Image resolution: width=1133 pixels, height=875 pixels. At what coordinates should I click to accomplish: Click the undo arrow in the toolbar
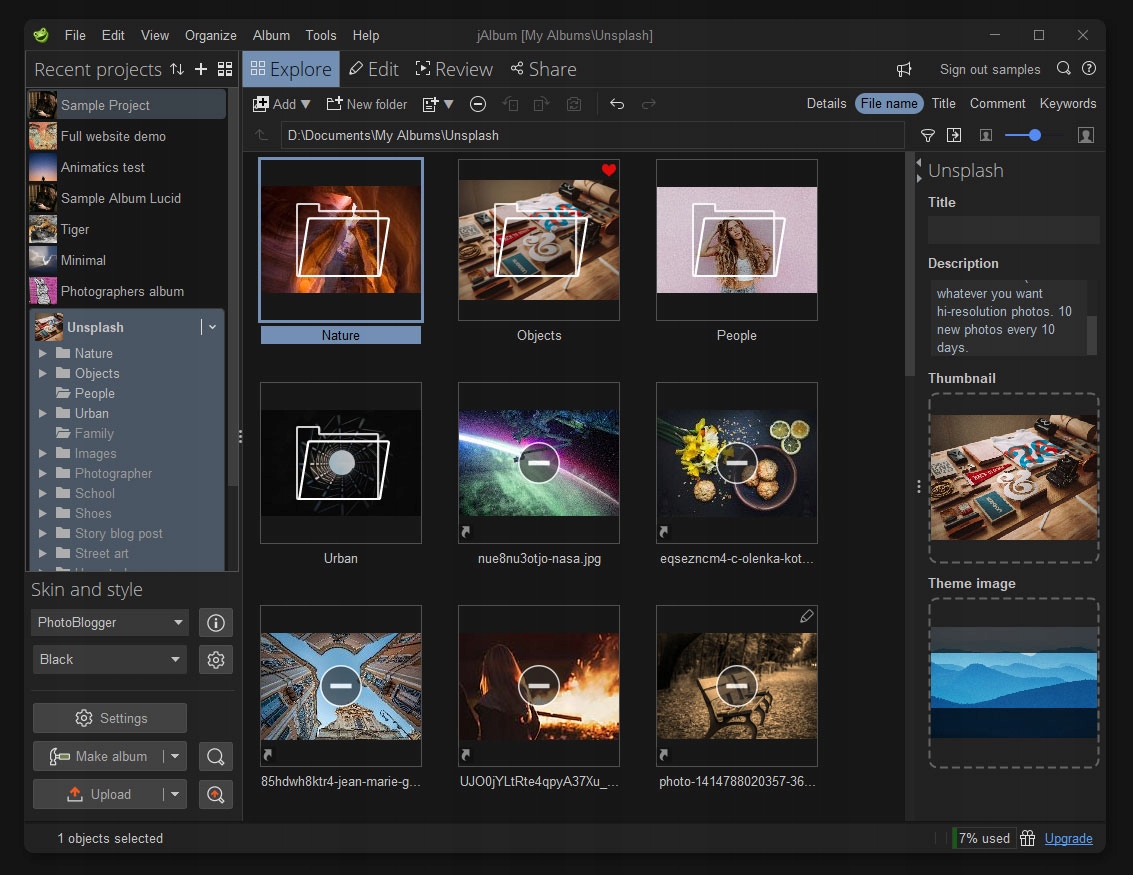pyautogui.click(x=617, y=104)
